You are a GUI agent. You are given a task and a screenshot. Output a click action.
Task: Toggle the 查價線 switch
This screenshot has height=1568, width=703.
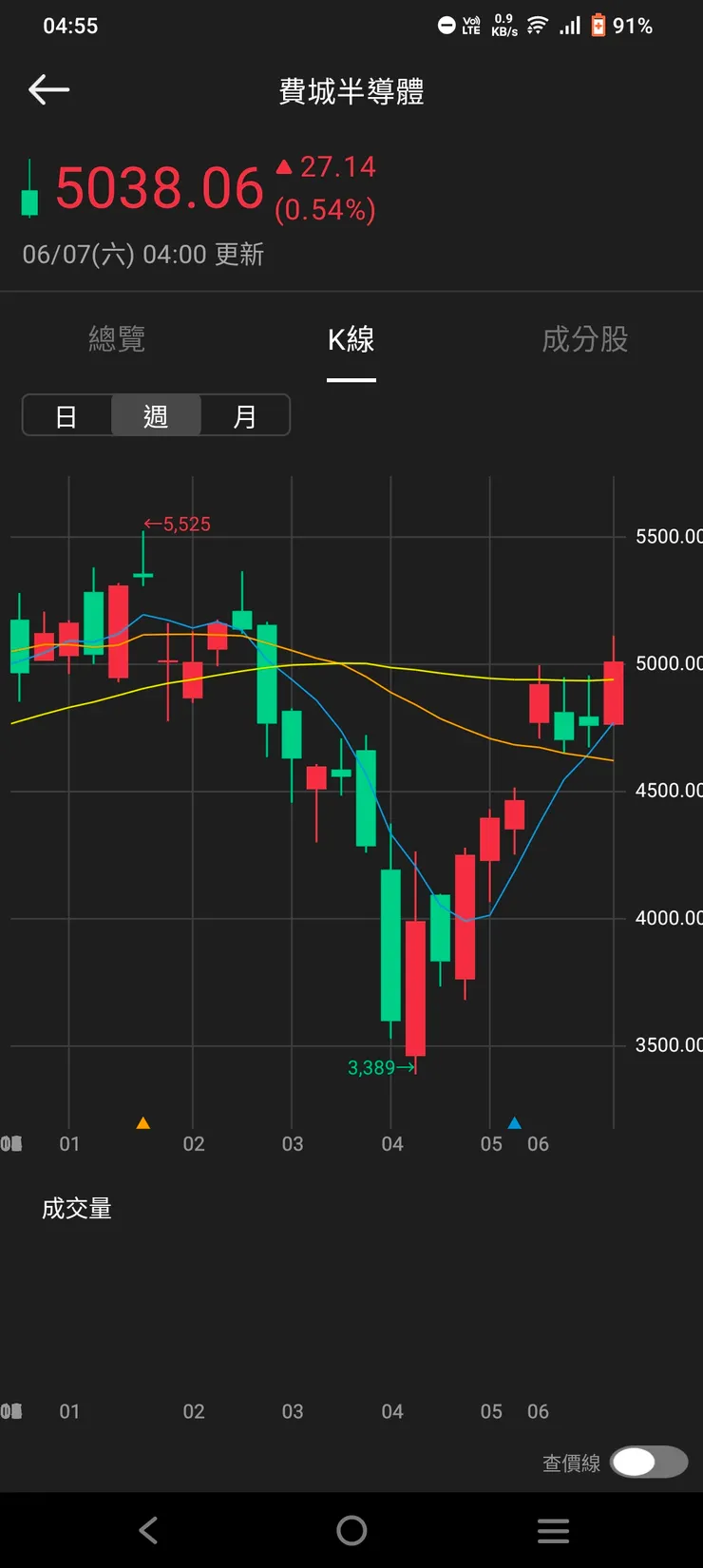pyautogui.click(x=648, y=1463)
